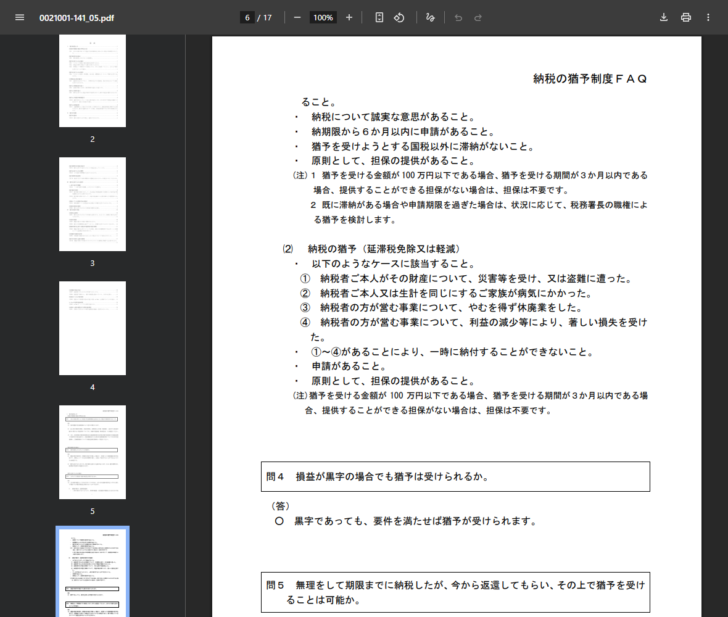Click the （答） label under 問４
Image resolution: width=728 pixels, height=617 pixels.
pos(280,506)
